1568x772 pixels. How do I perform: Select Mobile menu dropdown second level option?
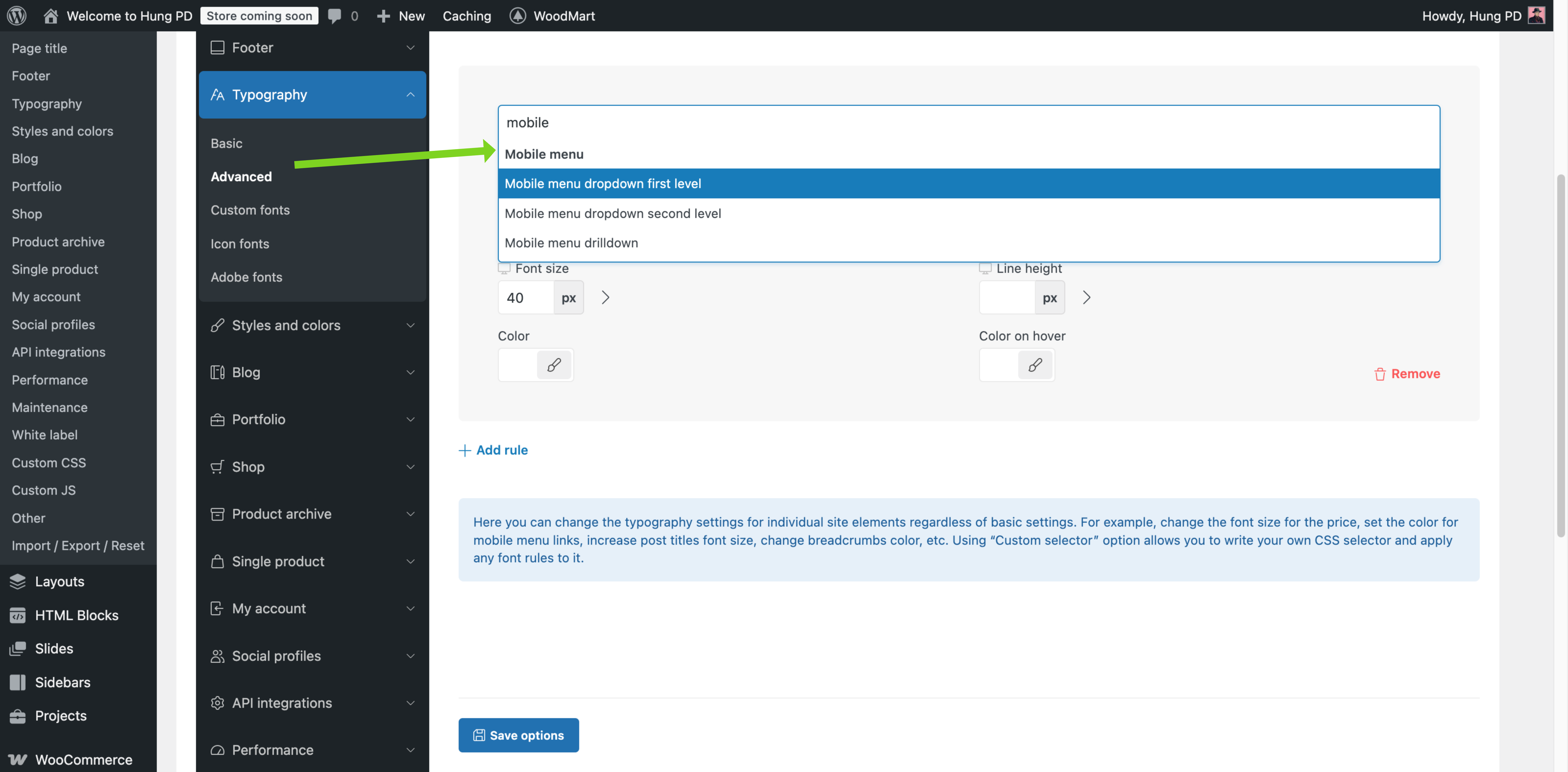(x=968, y=214)
